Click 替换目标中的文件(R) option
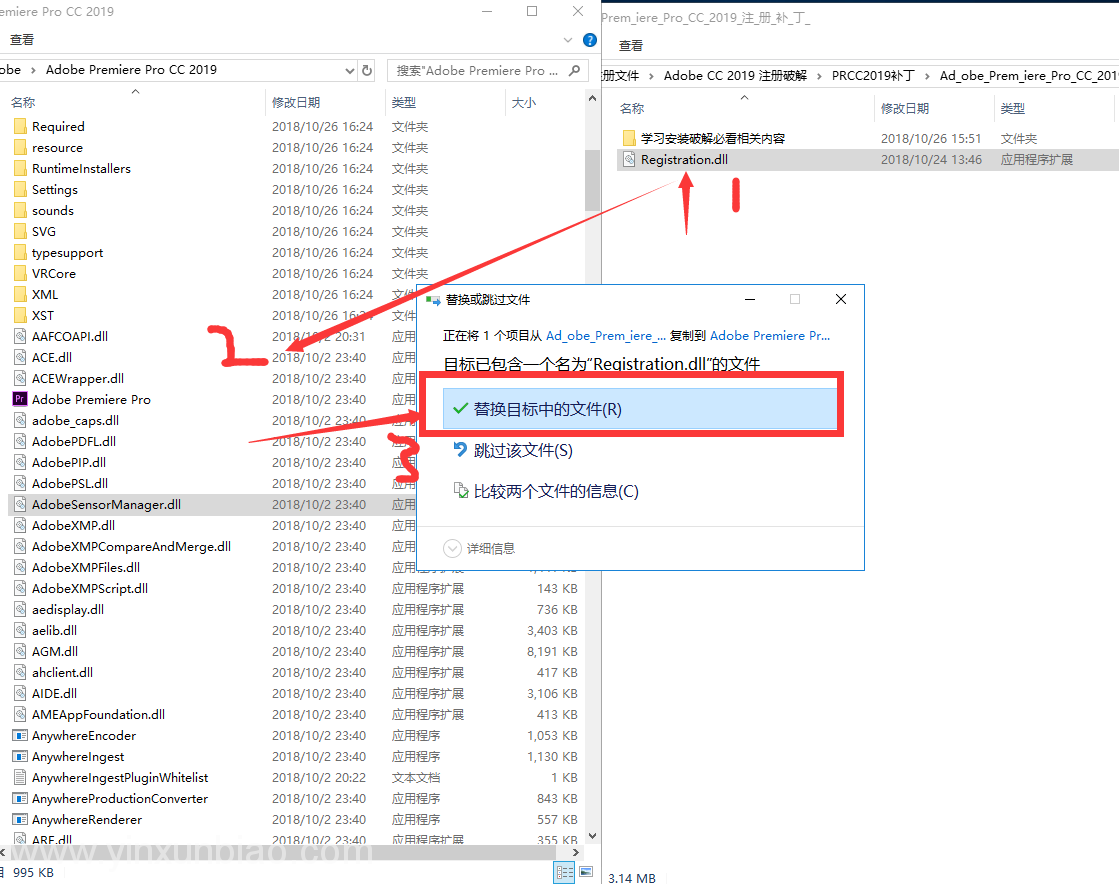The width and height of the screenshot is (1119, 884). [x=640, y=409]
